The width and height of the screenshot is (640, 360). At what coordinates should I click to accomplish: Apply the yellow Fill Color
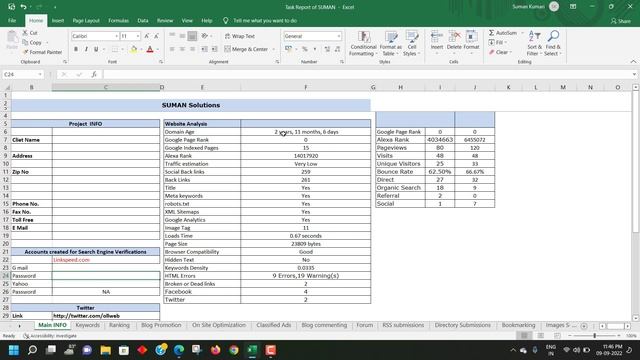tap(133, 49)
